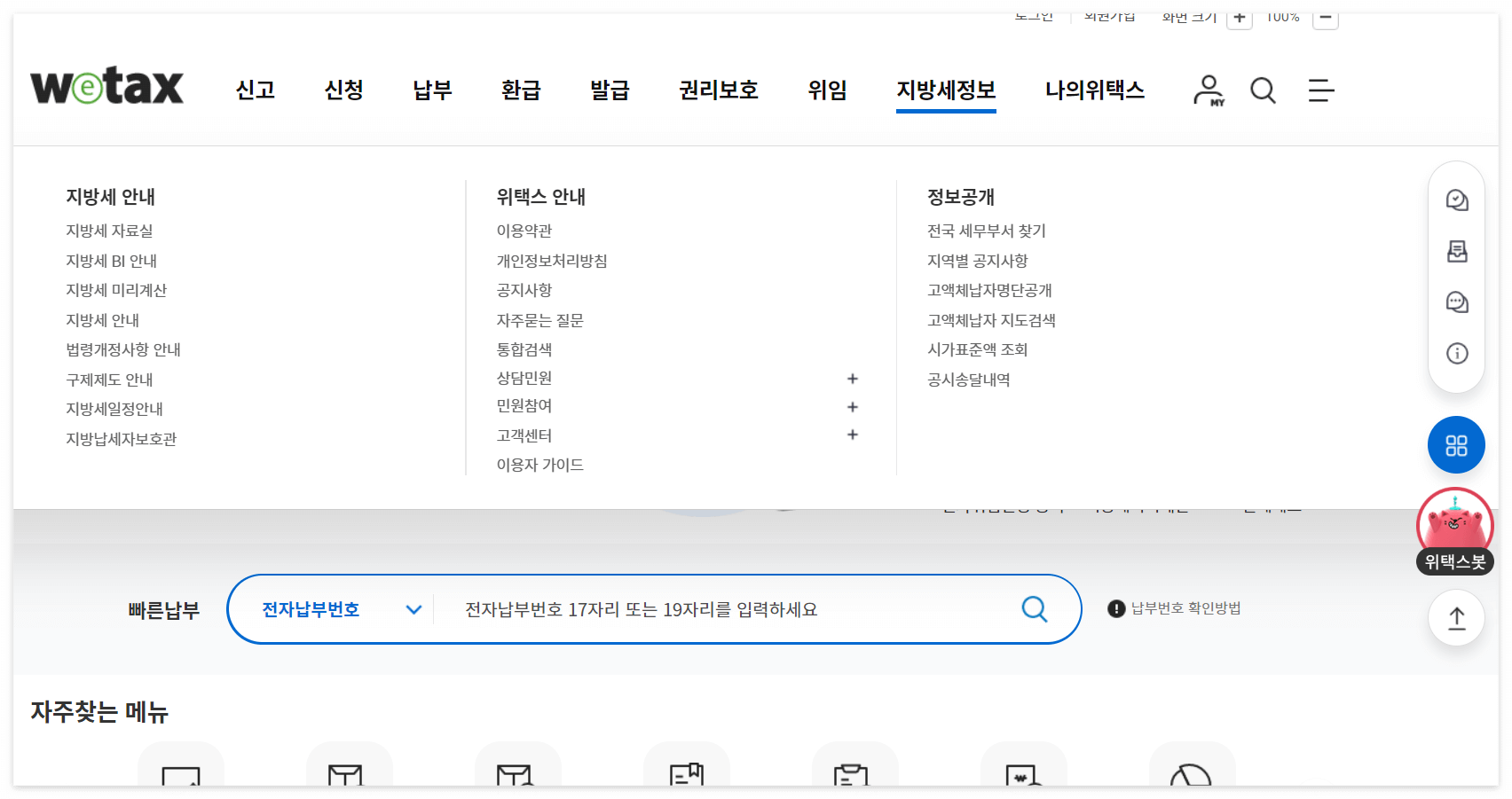Click the scroll-to-top arrow icon
1512x799 pixels.
(1456, 618)
